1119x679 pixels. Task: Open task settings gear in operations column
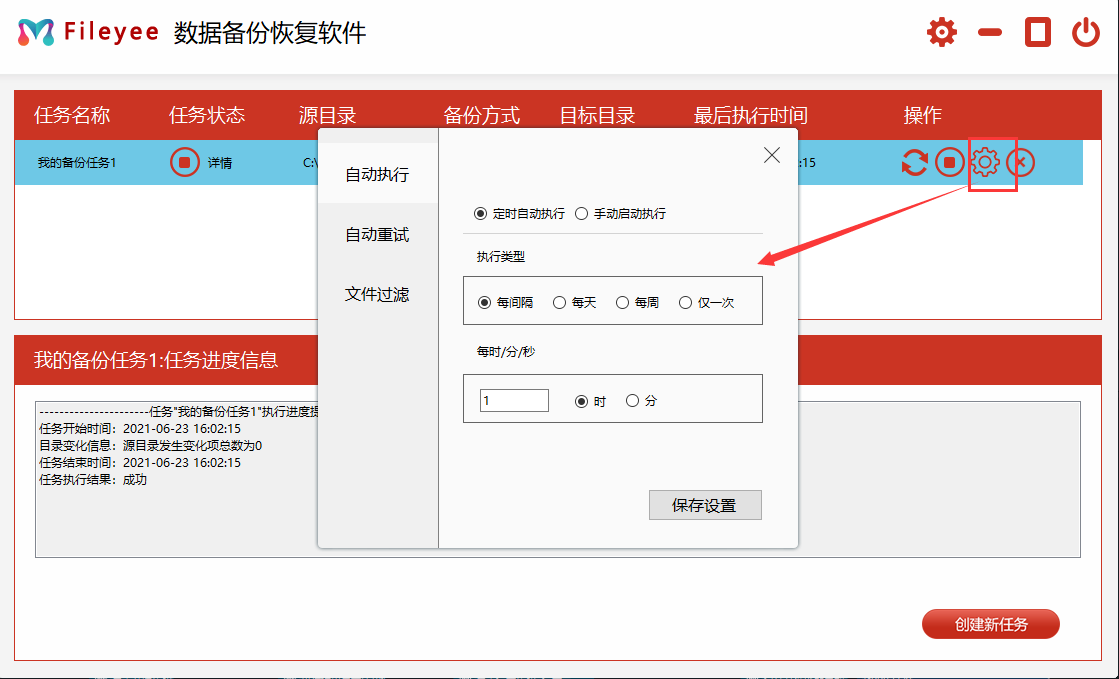click(x=985, y=162)
